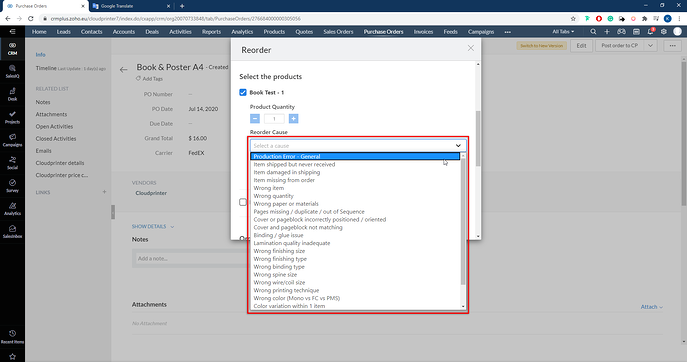Click Switch to New Version
Image resolution: width=687 pixels, height=362 pixels.
[542, 46]
